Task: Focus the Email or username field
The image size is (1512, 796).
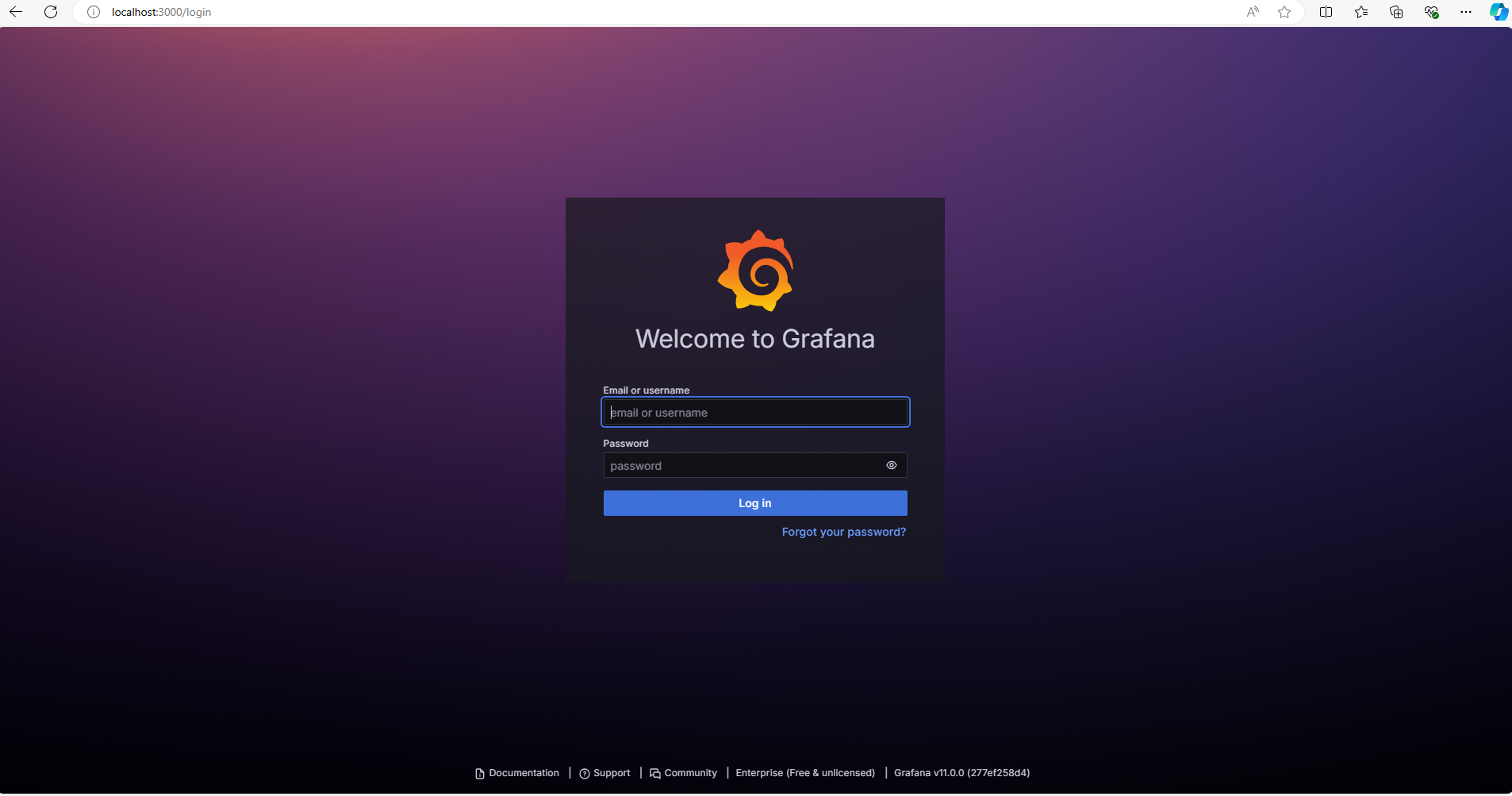Action: (x=755, y=412)
